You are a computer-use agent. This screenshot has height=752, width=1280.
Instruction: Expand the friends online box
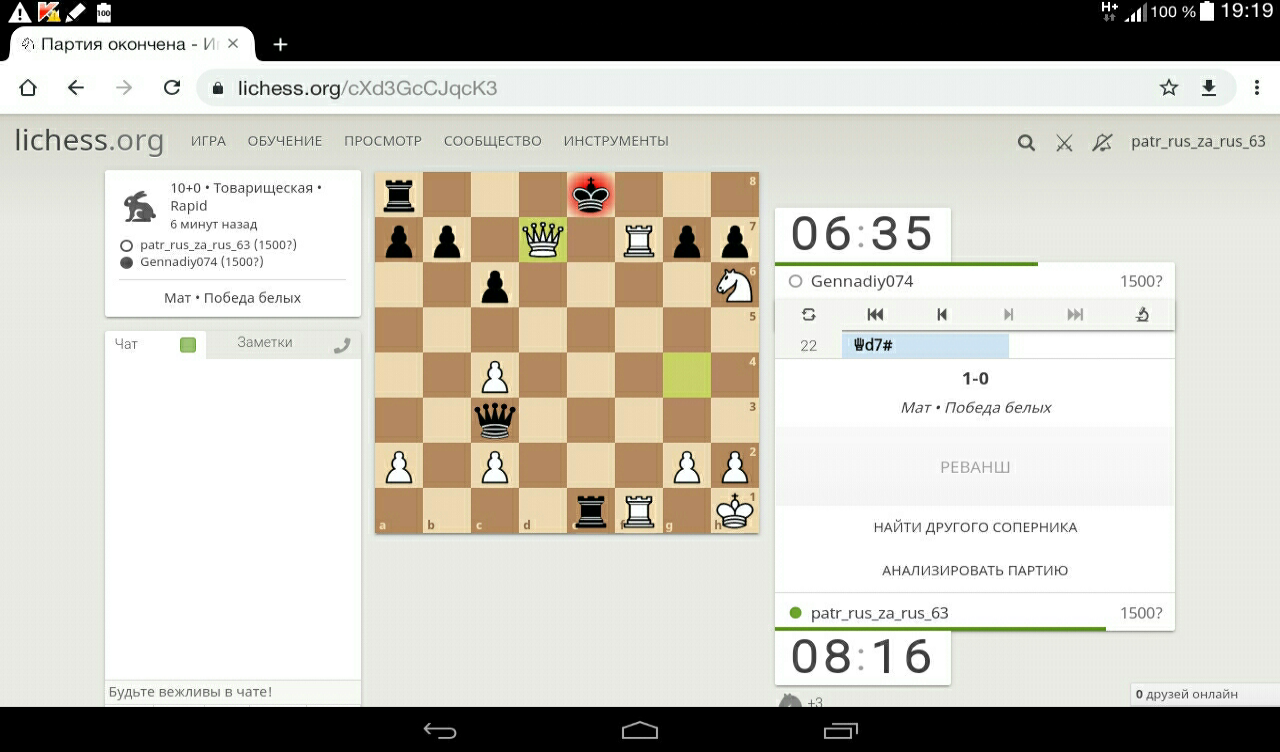point(1205,694)
